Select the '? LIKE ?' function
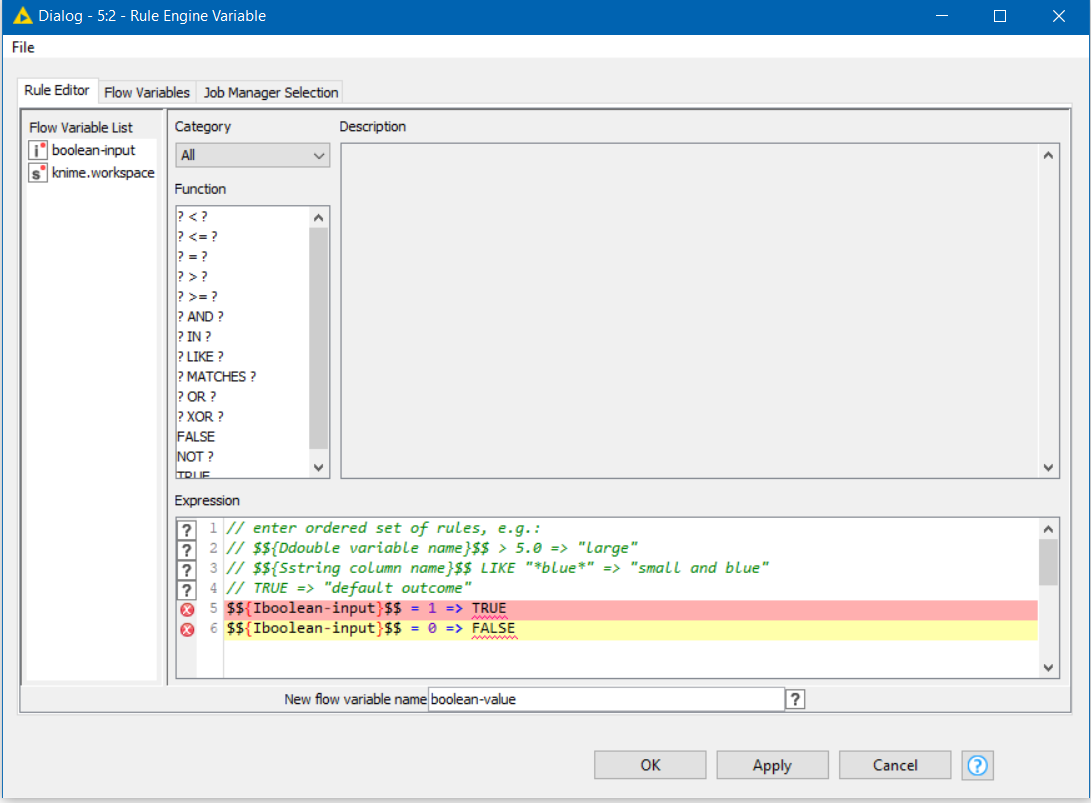1091x803 pixels. 200,357
